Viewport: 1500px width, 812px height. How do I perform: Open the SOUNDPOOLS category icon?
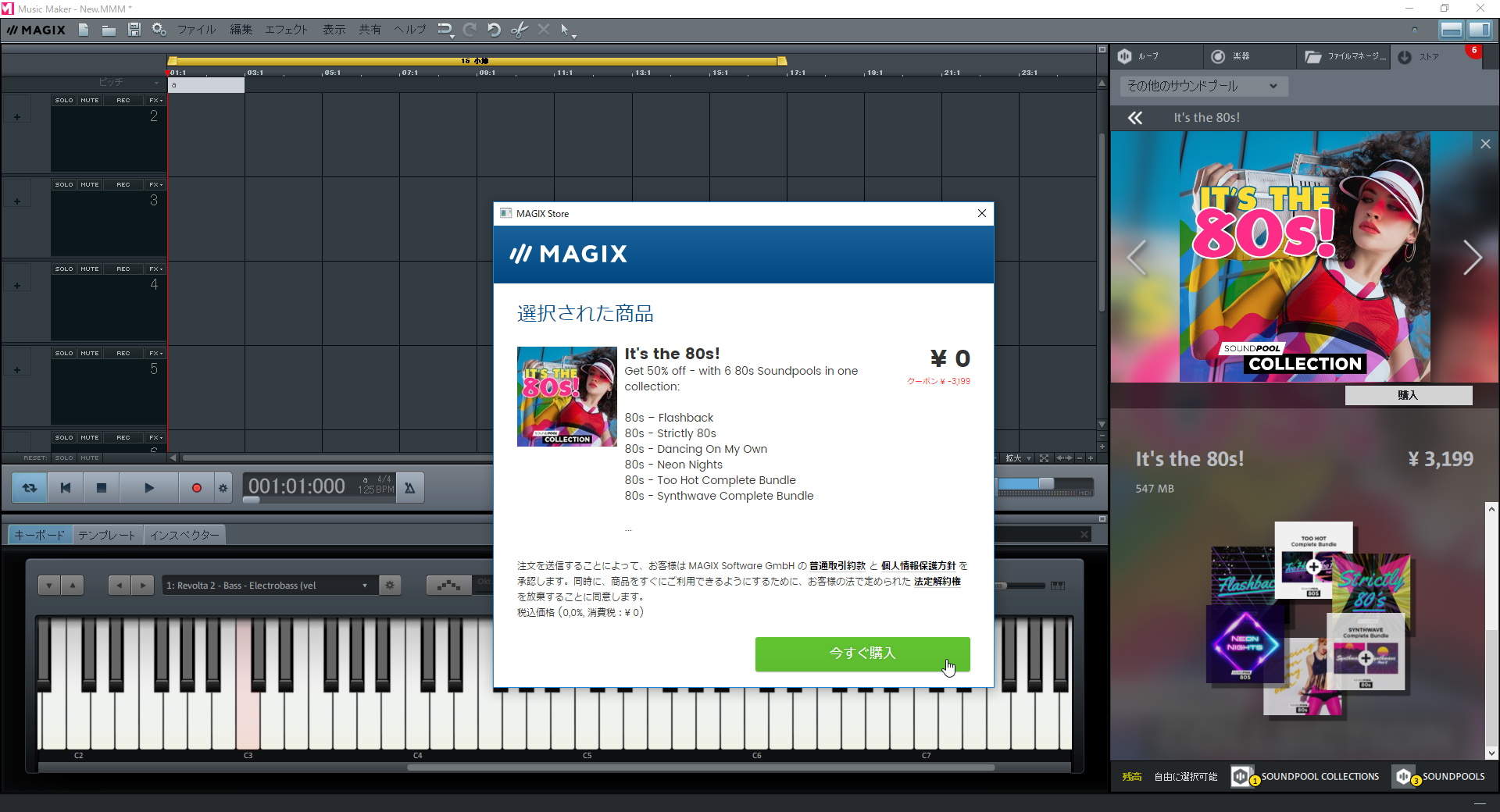pyautogui.click(x=1404, y=775)
